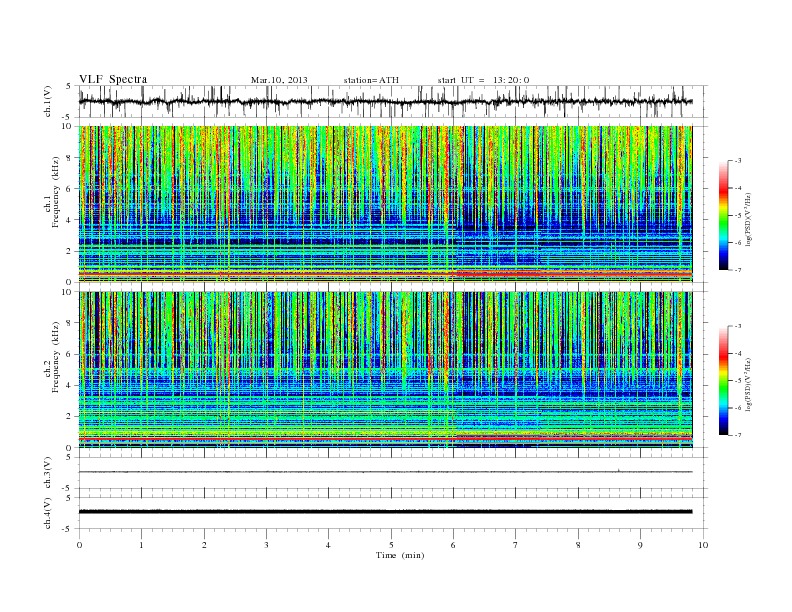This screenshot has height=612, width=792.
Task: Click the ch.4 thick waveform trace
Action: (385, 512)
